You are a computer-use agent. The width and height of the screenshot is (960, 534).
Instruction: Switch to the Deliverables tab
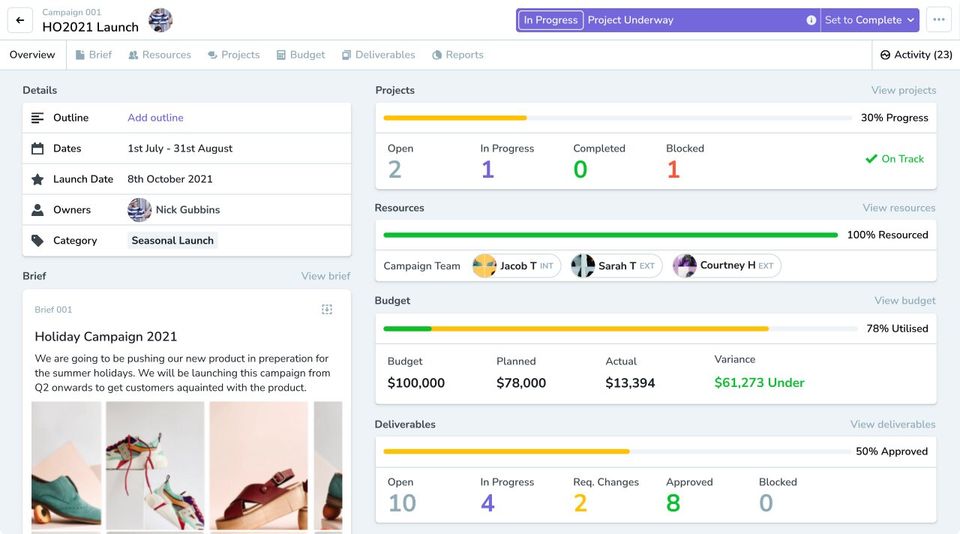[378, 55]
